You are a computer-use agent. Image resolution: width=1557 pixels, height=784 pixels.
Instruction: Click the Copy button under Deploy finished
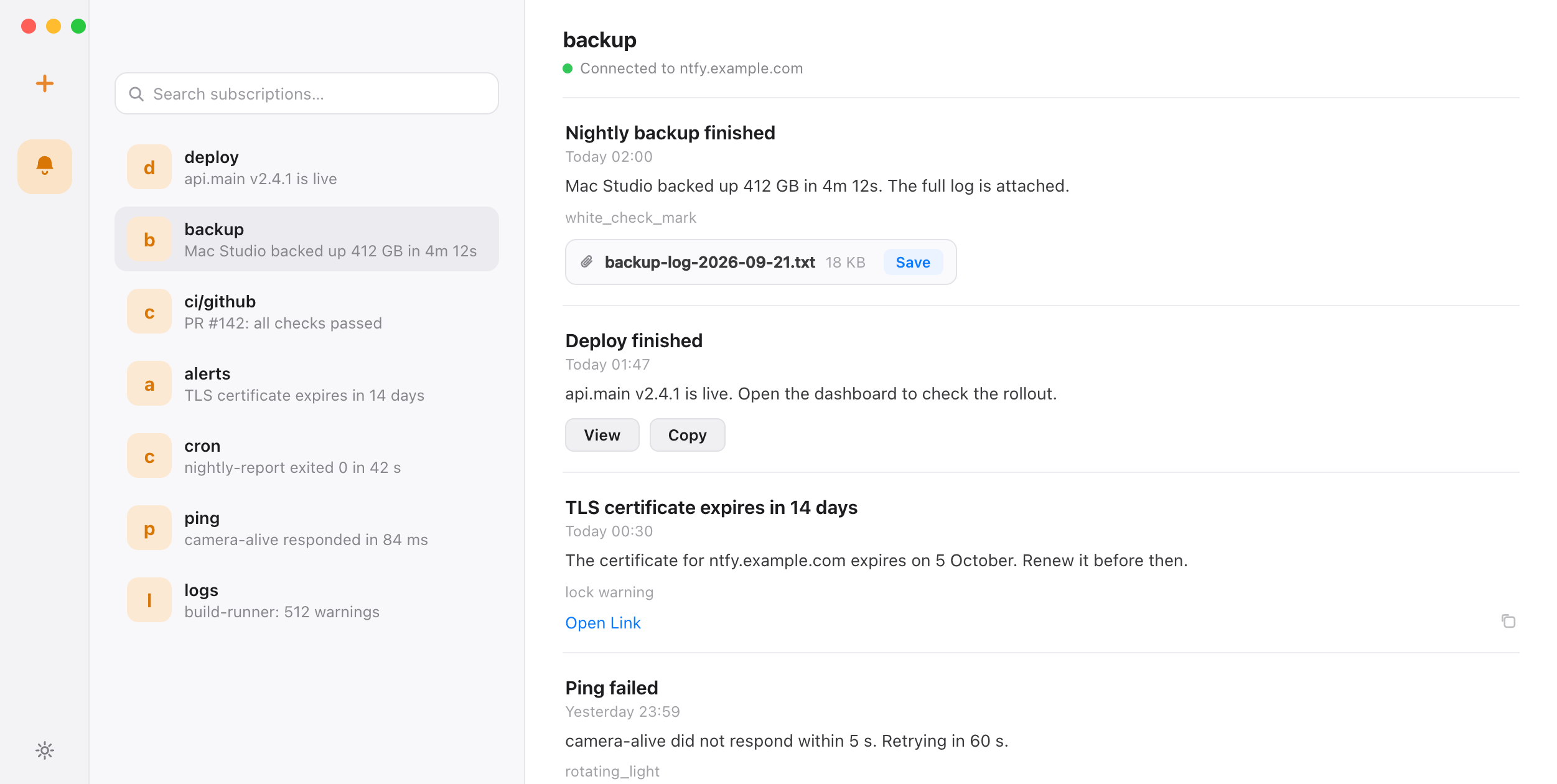pyautogui.click(x=687, y=435)
